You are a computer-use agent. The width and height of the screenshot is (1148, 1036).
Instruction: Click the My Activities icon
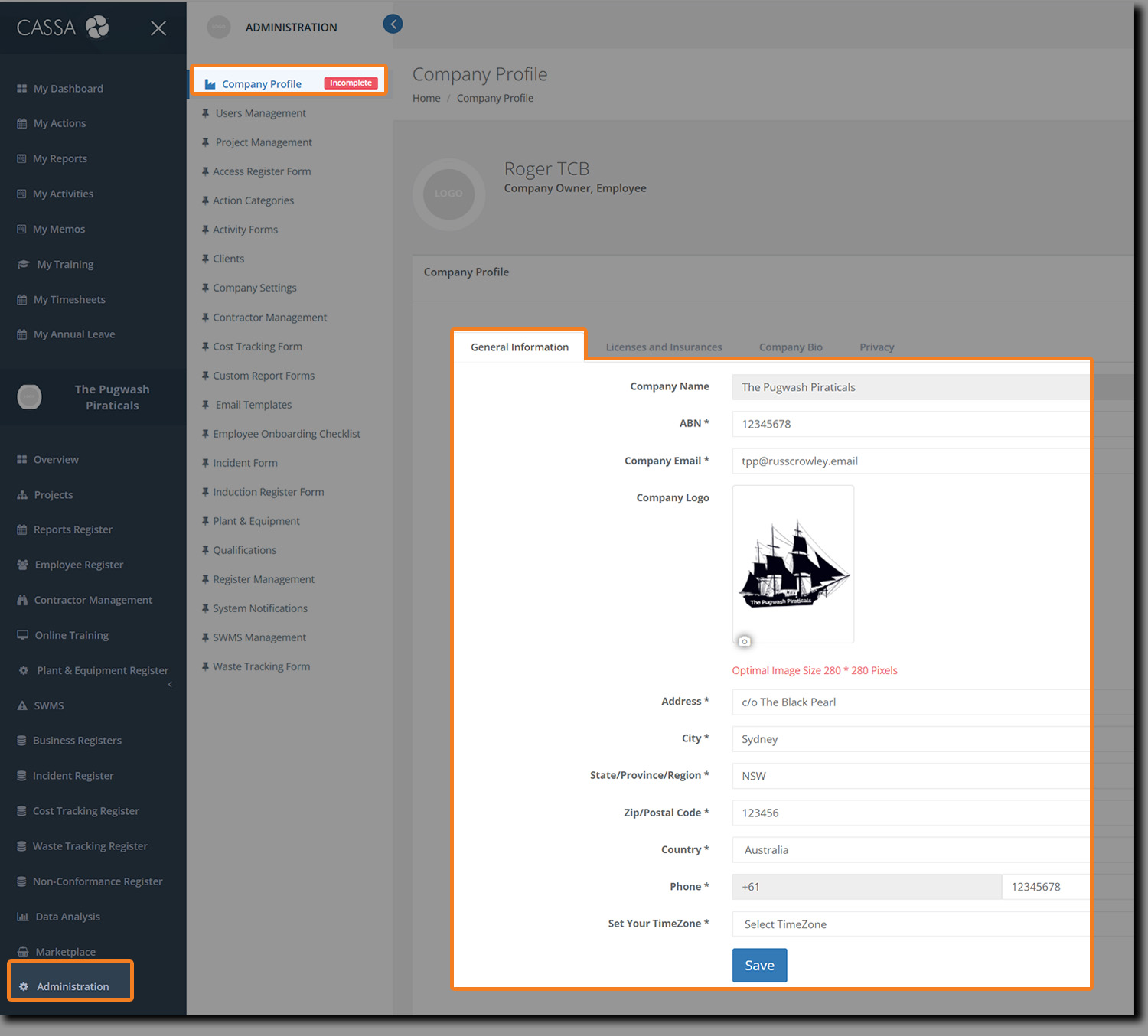[x=22, y=194]
